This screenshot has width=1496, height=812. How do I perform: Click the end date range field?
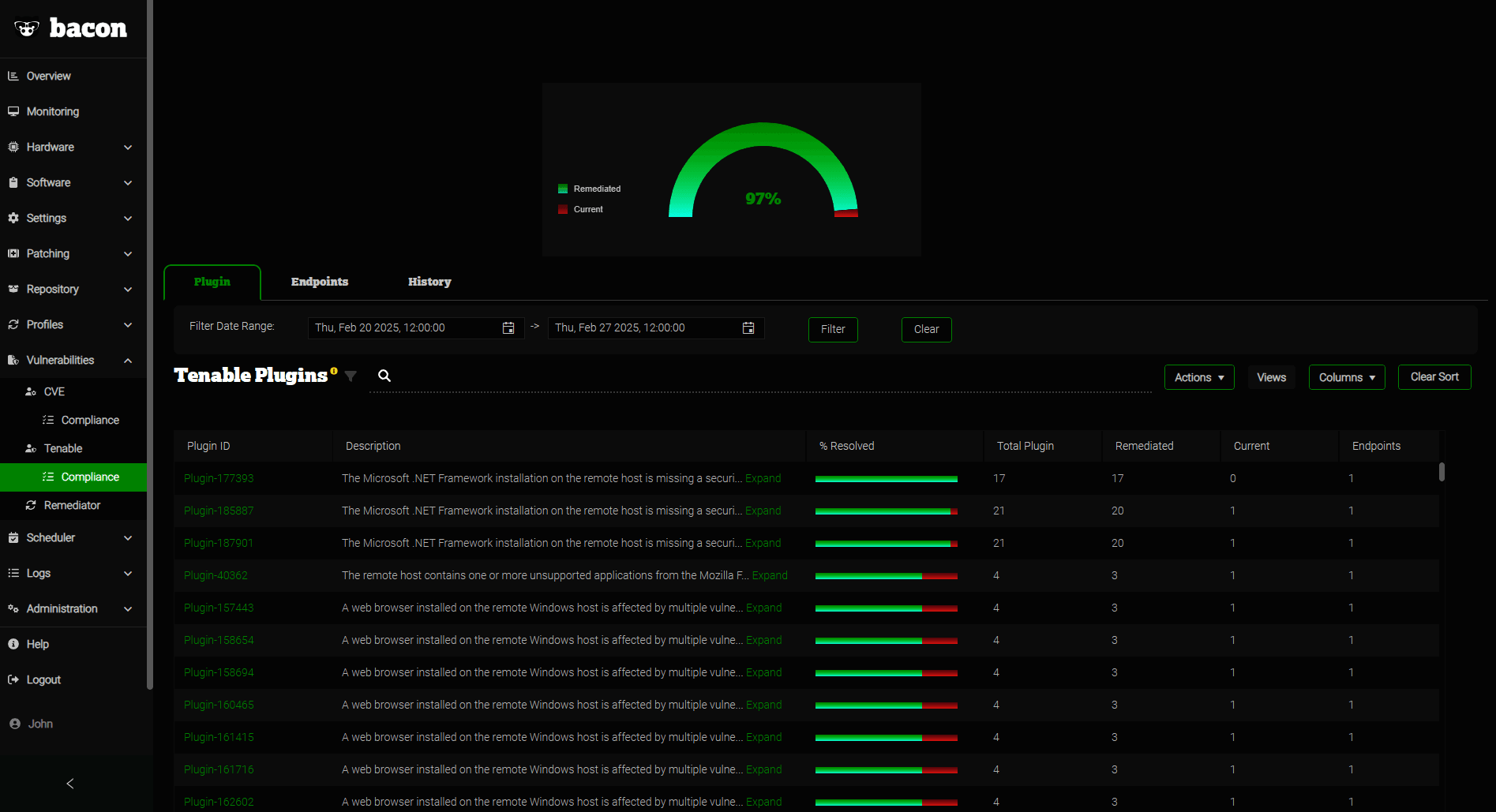pyautogui.click(x=655, y=327)
